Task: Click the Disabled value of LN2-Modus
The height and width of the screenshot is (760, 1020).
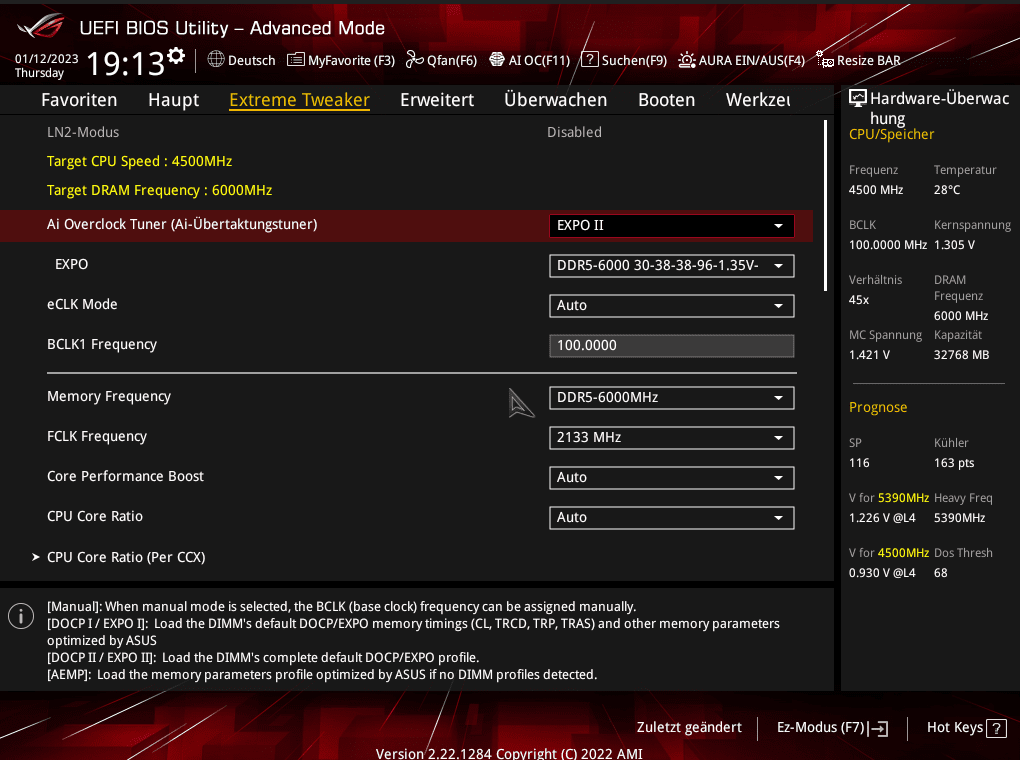Action: click(x=574, y=132)
